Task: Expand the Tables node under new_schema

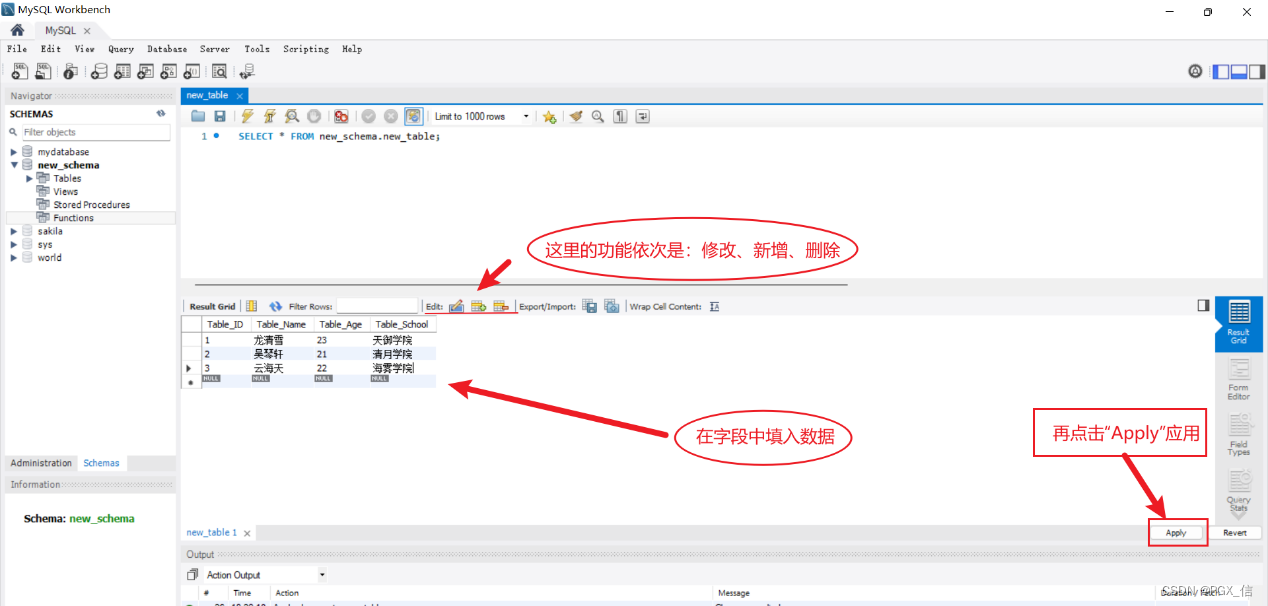Action: click(30, 178)
